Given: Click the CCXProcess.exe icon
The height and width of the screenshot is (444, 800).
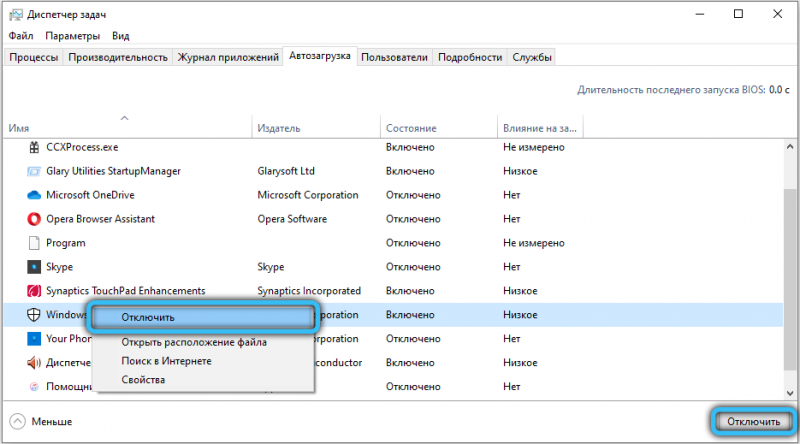Looking at the screenshot, I should coord(34,147).
